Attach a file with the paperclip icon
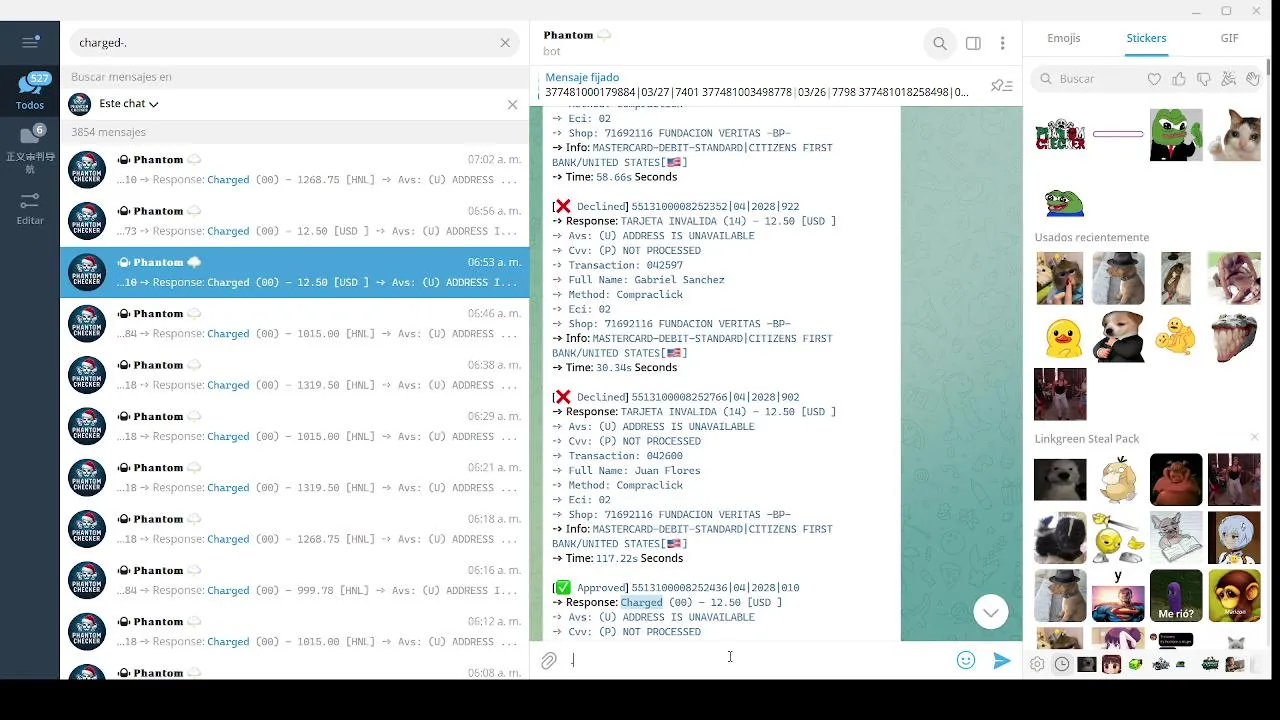 [549, 660]
